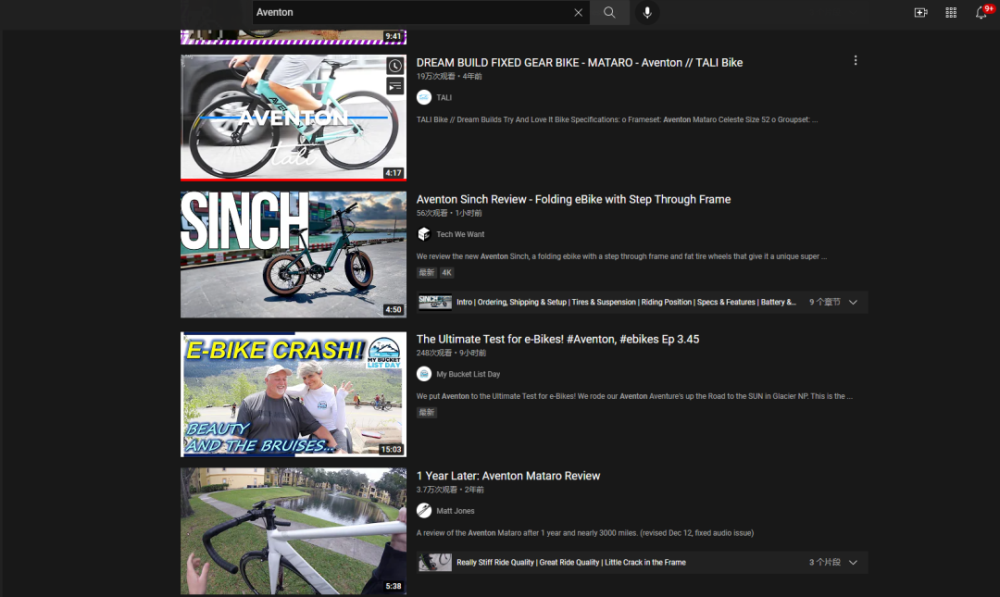Image resolution: width=1000 pixels, height=597 pixels.
Task: Visit the TALI channel name link
Action: point(444,98)
